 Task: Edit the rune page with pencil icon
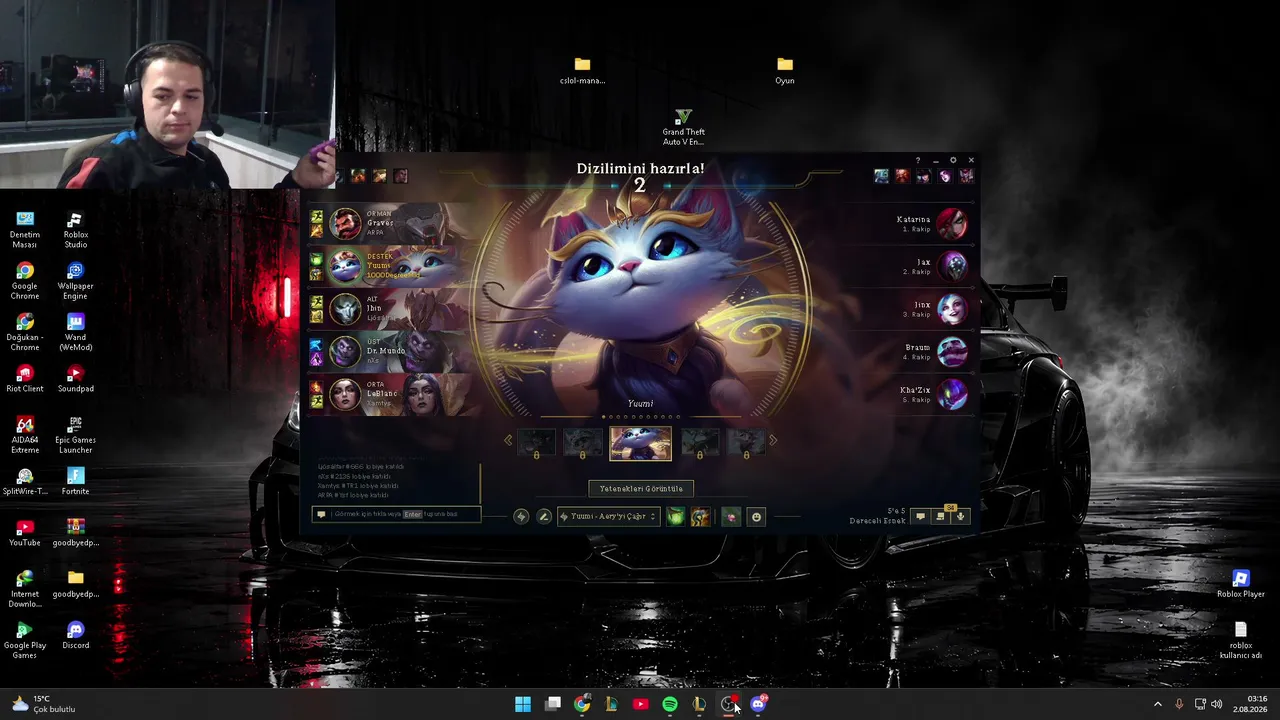pos(544,516)
